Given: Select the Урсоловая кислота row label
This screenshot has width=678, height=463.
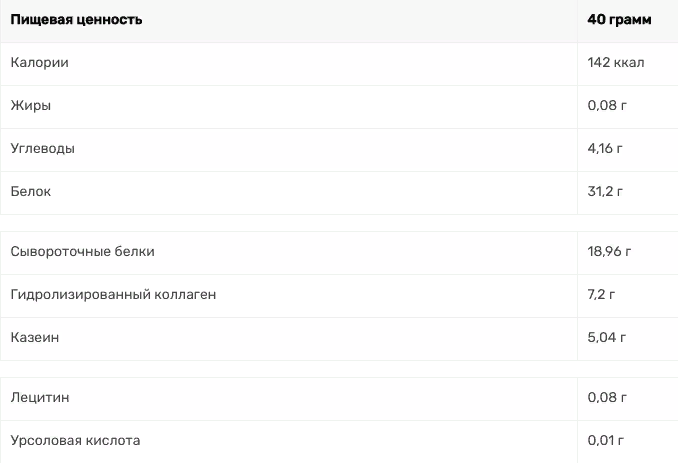Looking at the screenshot, I should (75, 441).
